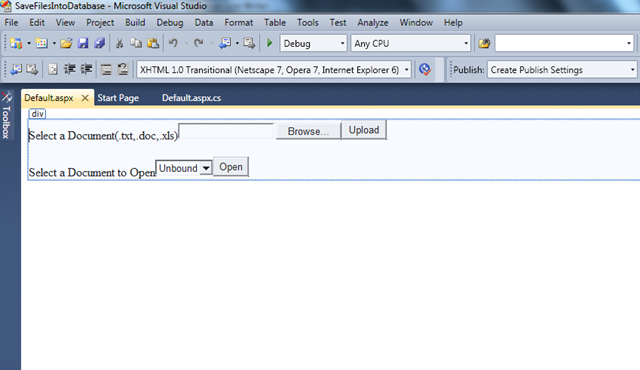640x370 pixels.
Task: Click the Uncomment lines icon
Action: [123, 69]
